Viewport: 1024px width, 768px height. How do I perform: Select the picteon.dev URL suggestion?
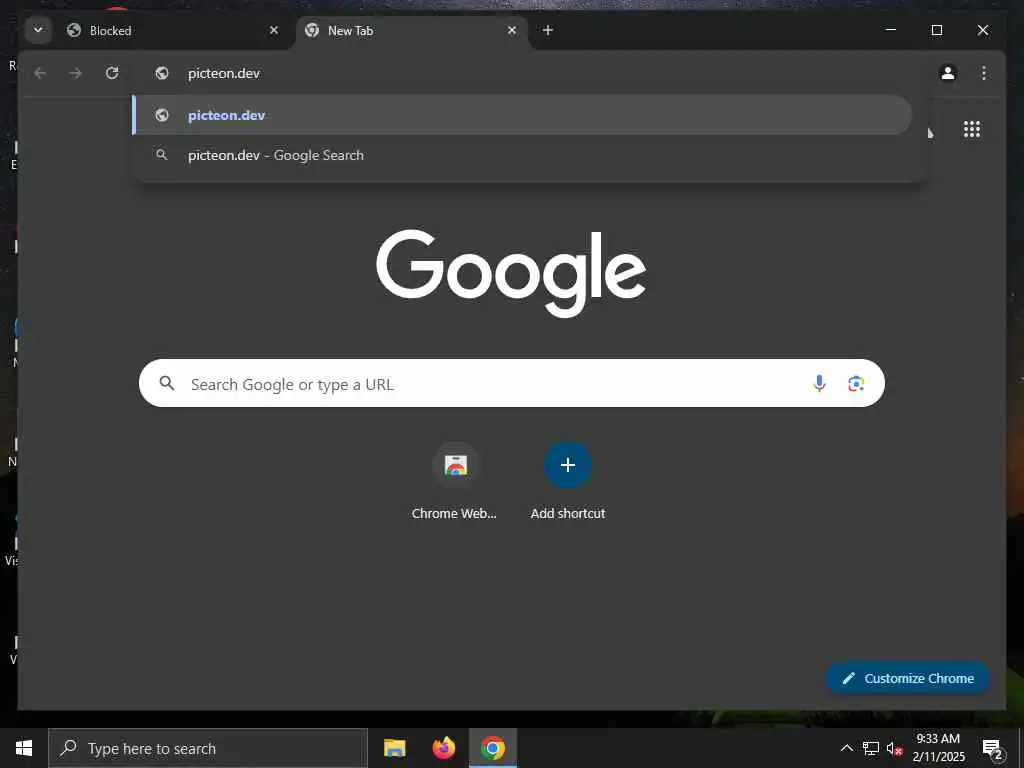pyautogui.click(x=522, y=116)
